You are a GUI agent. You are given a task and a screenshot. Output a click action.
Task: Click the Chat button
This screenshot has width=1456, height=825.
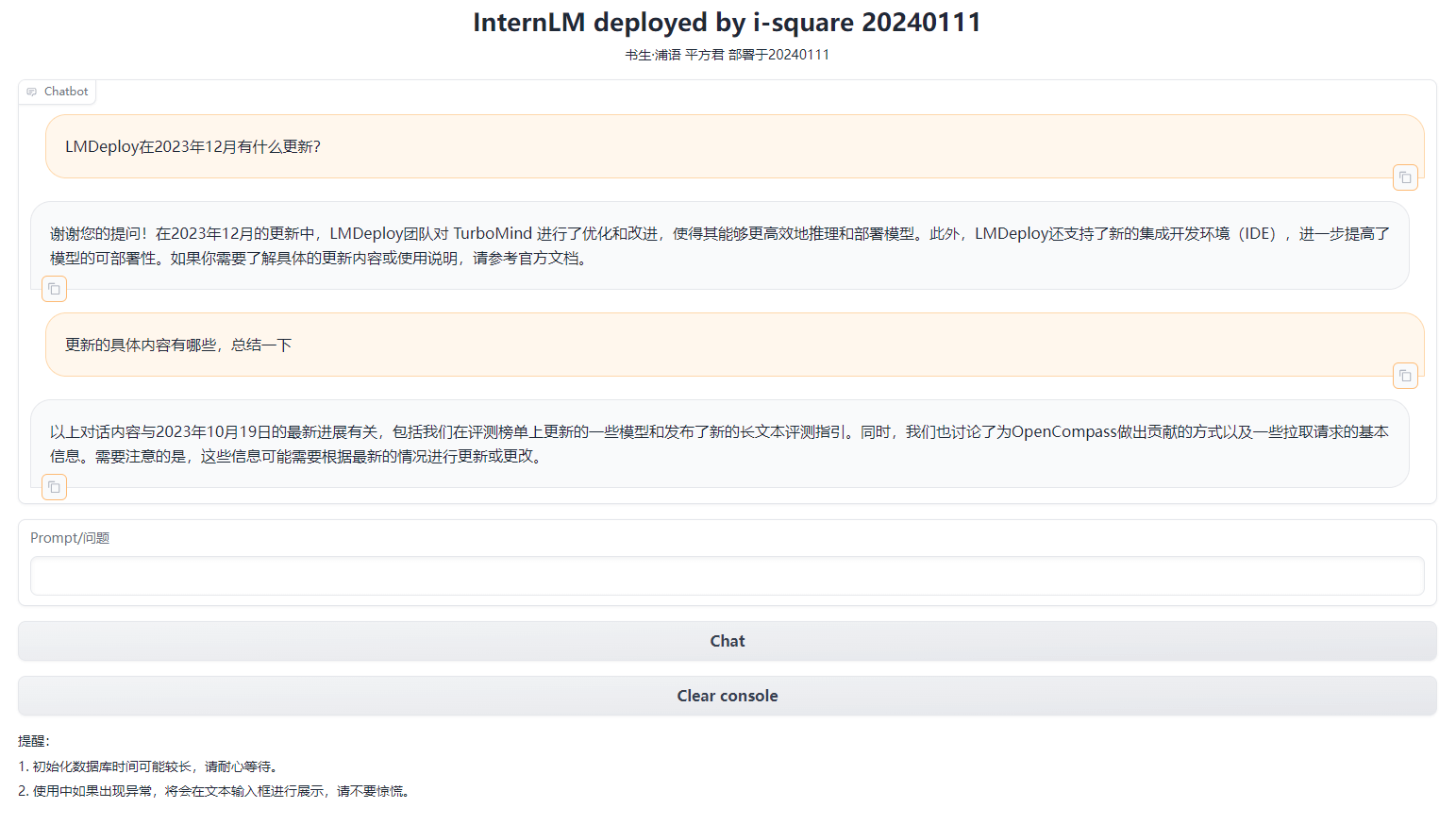point(728,641)
